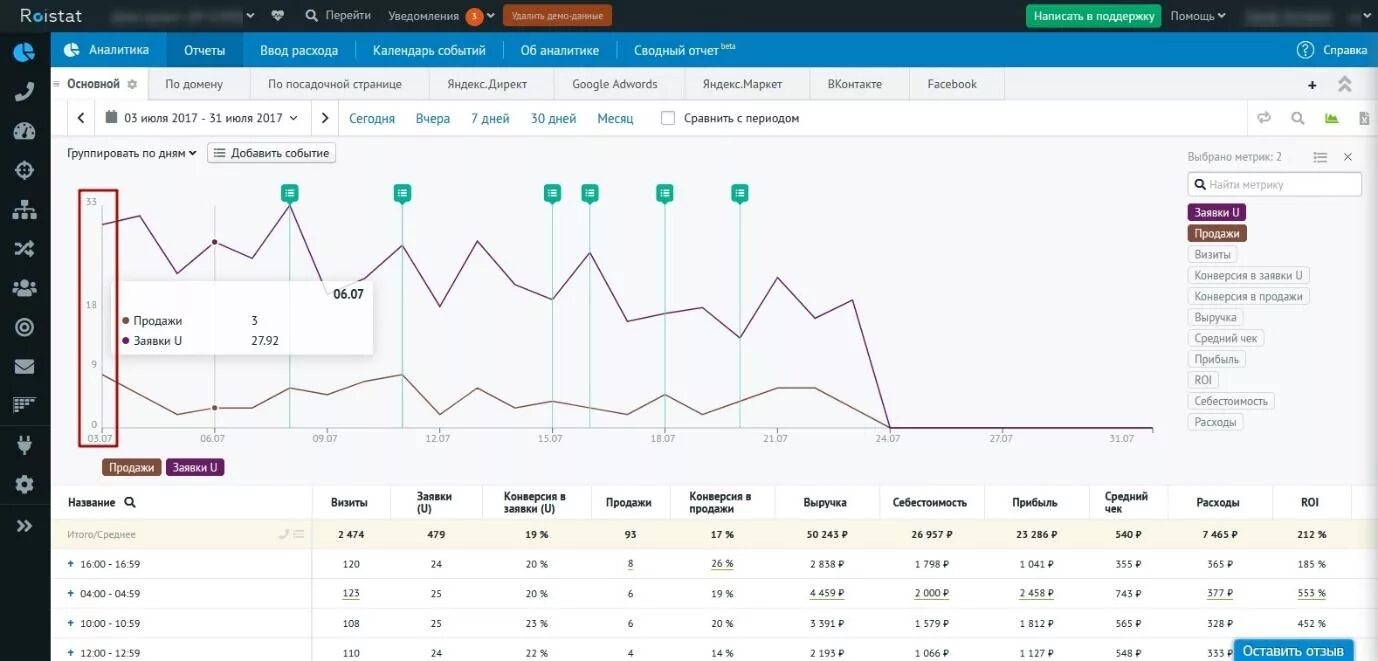Click 'Удалить демо-данные' button

557,16
